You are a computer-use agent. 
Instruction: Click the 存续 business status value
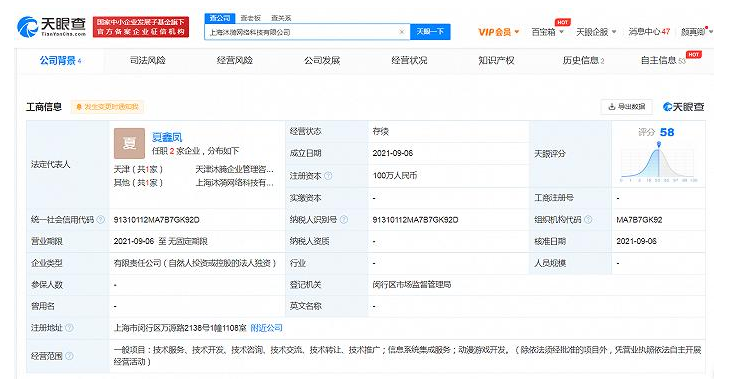point(380,132)
